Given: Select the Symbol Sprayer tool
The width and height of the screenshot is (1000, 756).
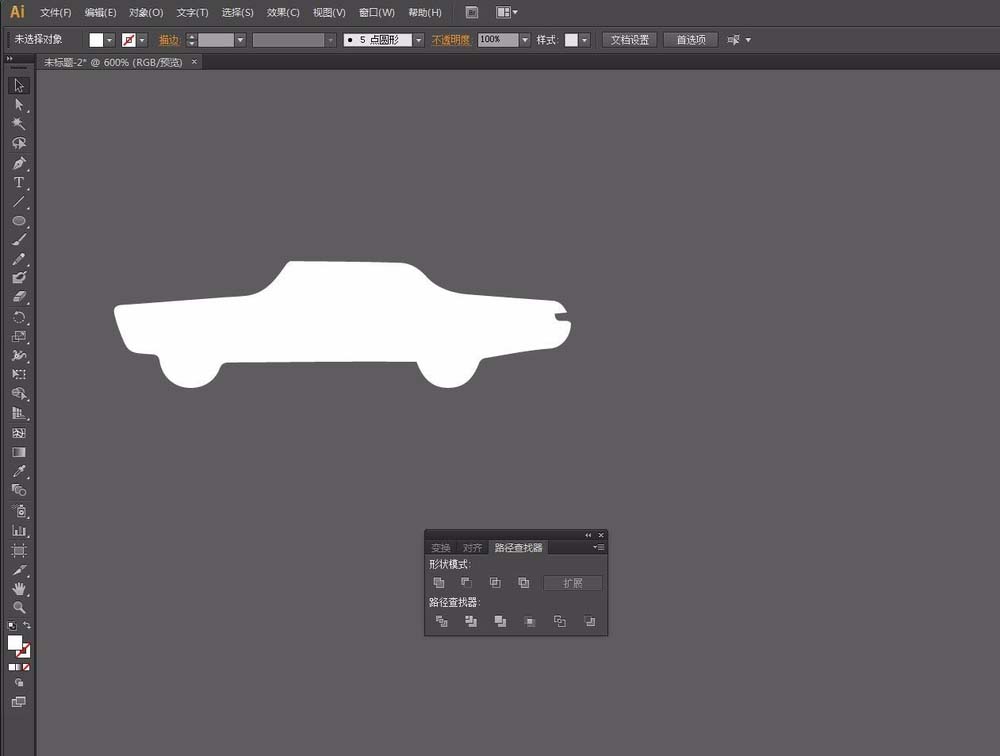Looking at the screenshot, I should [18, 511].
